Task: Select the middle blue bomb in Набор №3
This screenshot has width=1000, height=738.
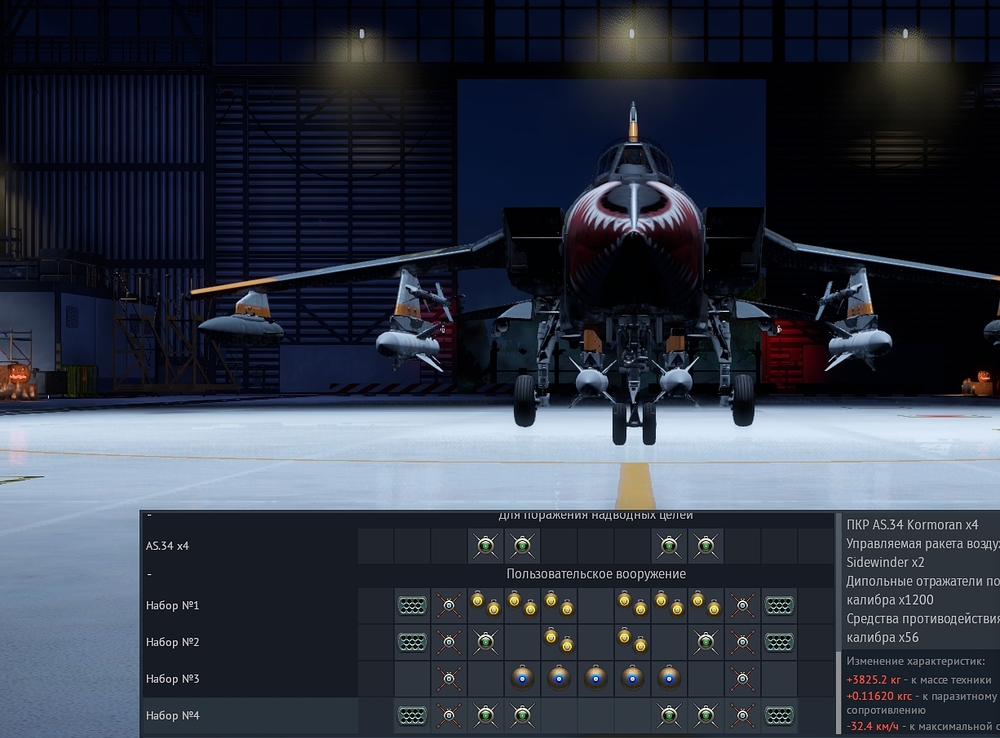Action: pos(596,679)
